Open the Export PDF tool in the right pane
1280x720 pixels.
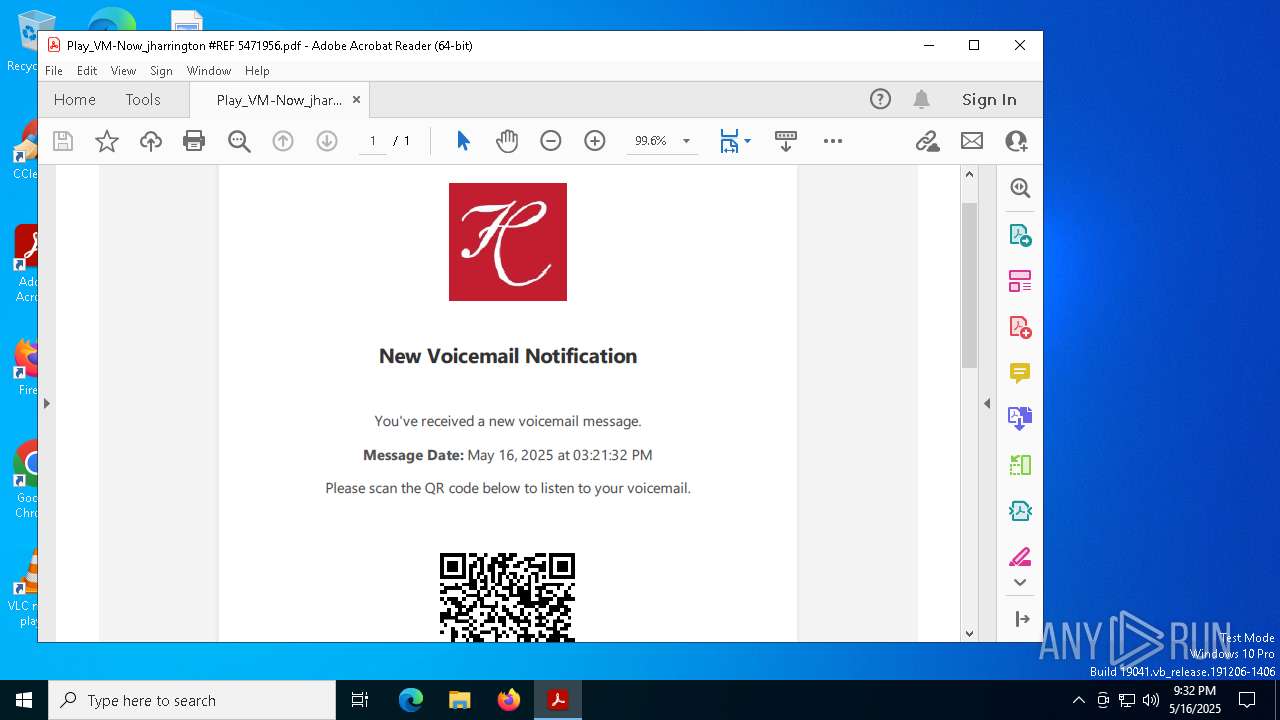[x=1020, y=235]
